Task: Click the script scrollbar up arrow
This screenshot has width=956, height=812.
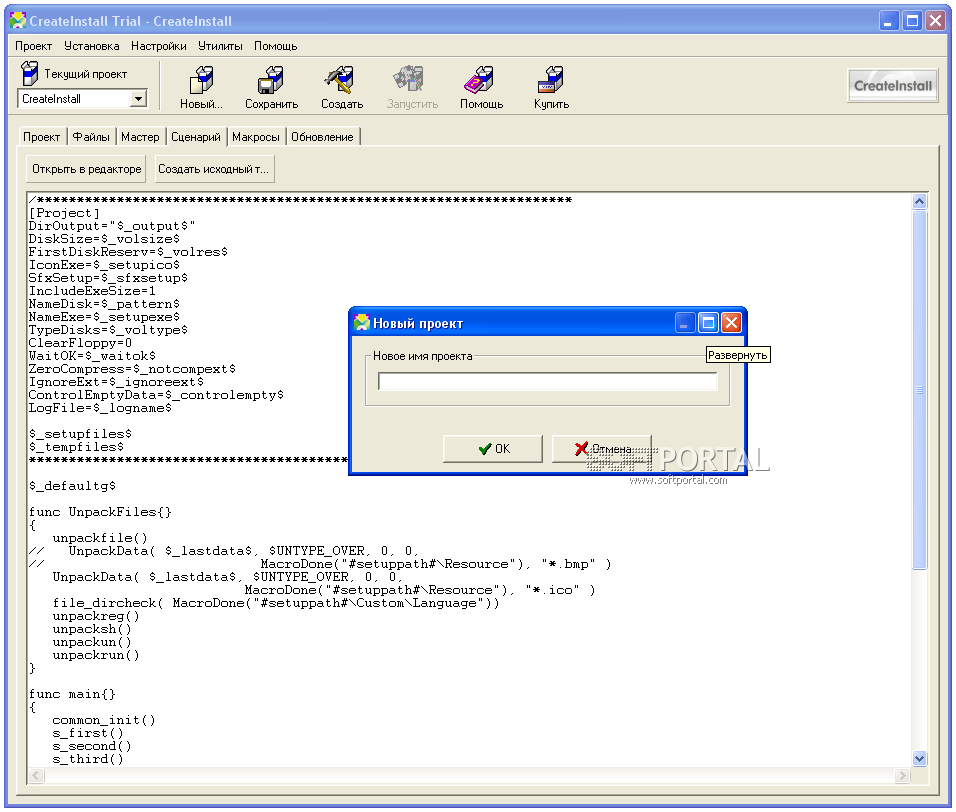Action: (919, 201)
